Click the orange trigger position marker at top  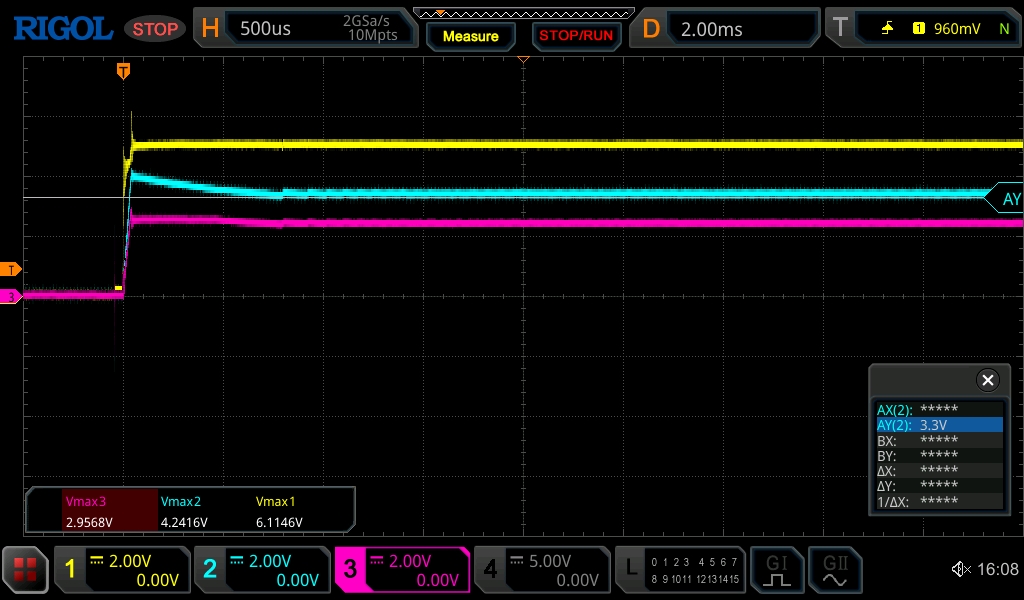click(123, 71)
